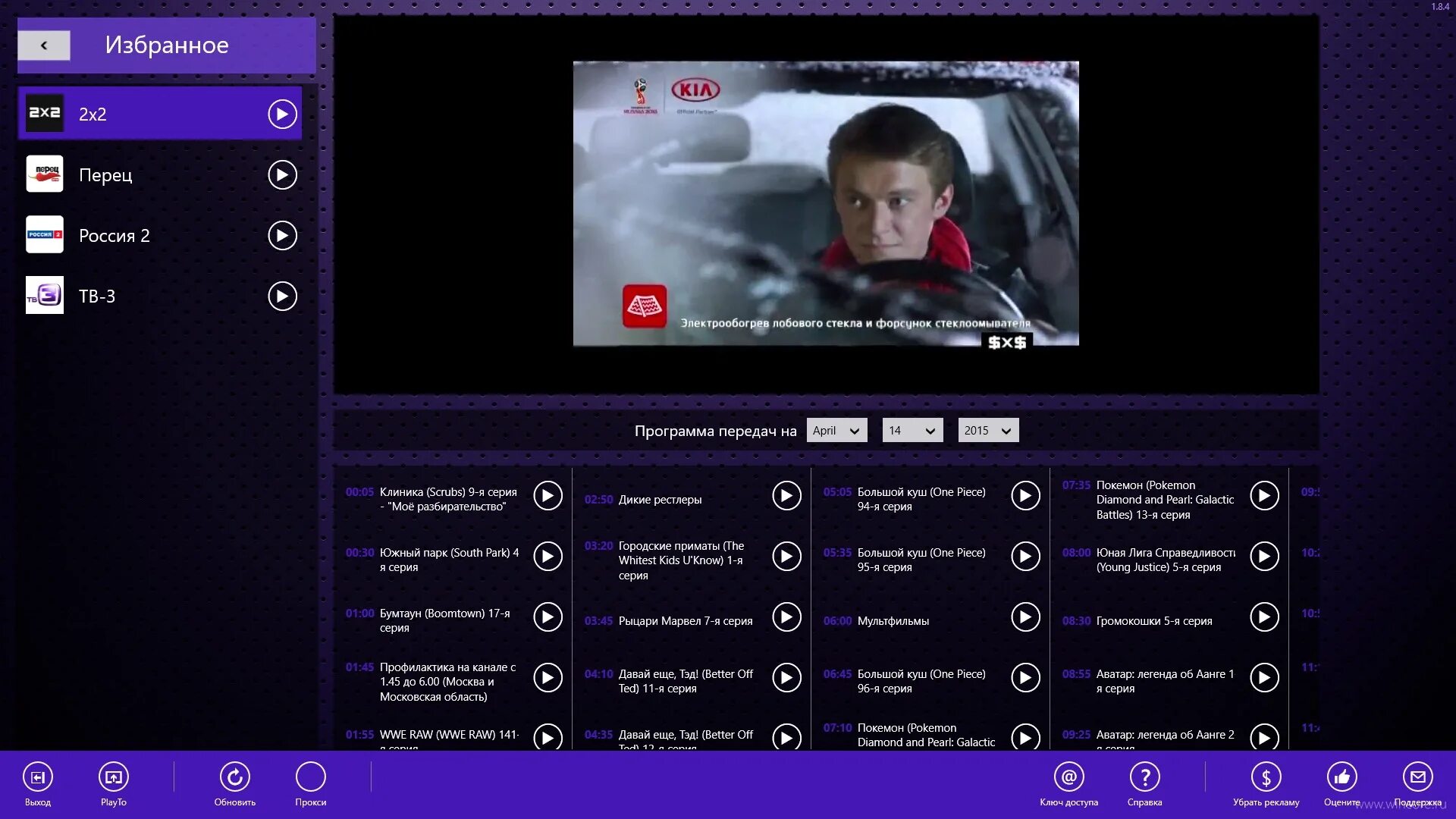Open the Справка help icon
Screen dimensions: 1456x819
(x=1144, y=777)
